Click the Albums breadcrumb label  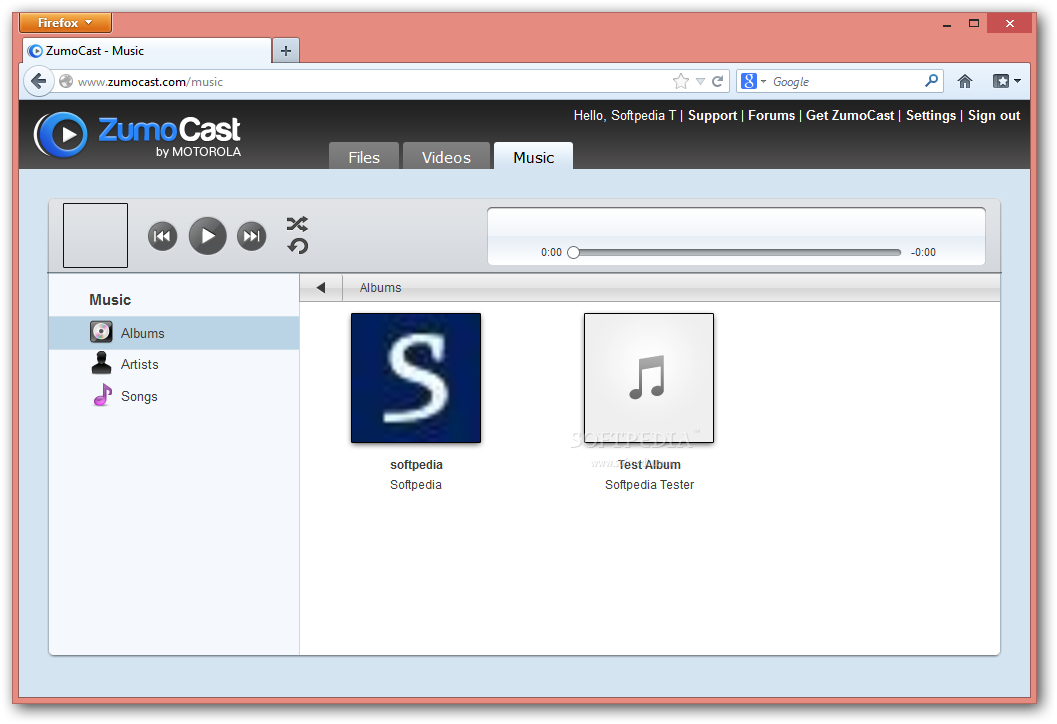[380, 288]
